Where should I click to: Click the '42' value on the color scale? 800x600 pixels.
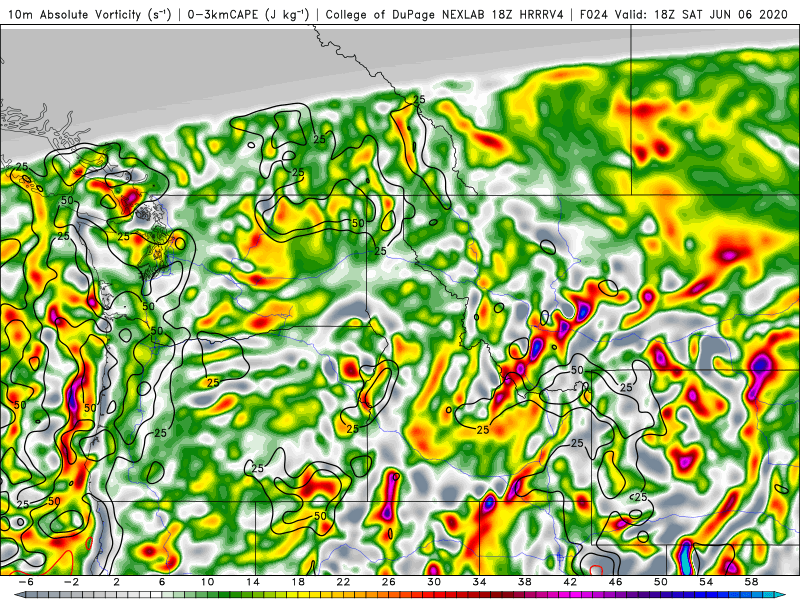coord(570,582)
